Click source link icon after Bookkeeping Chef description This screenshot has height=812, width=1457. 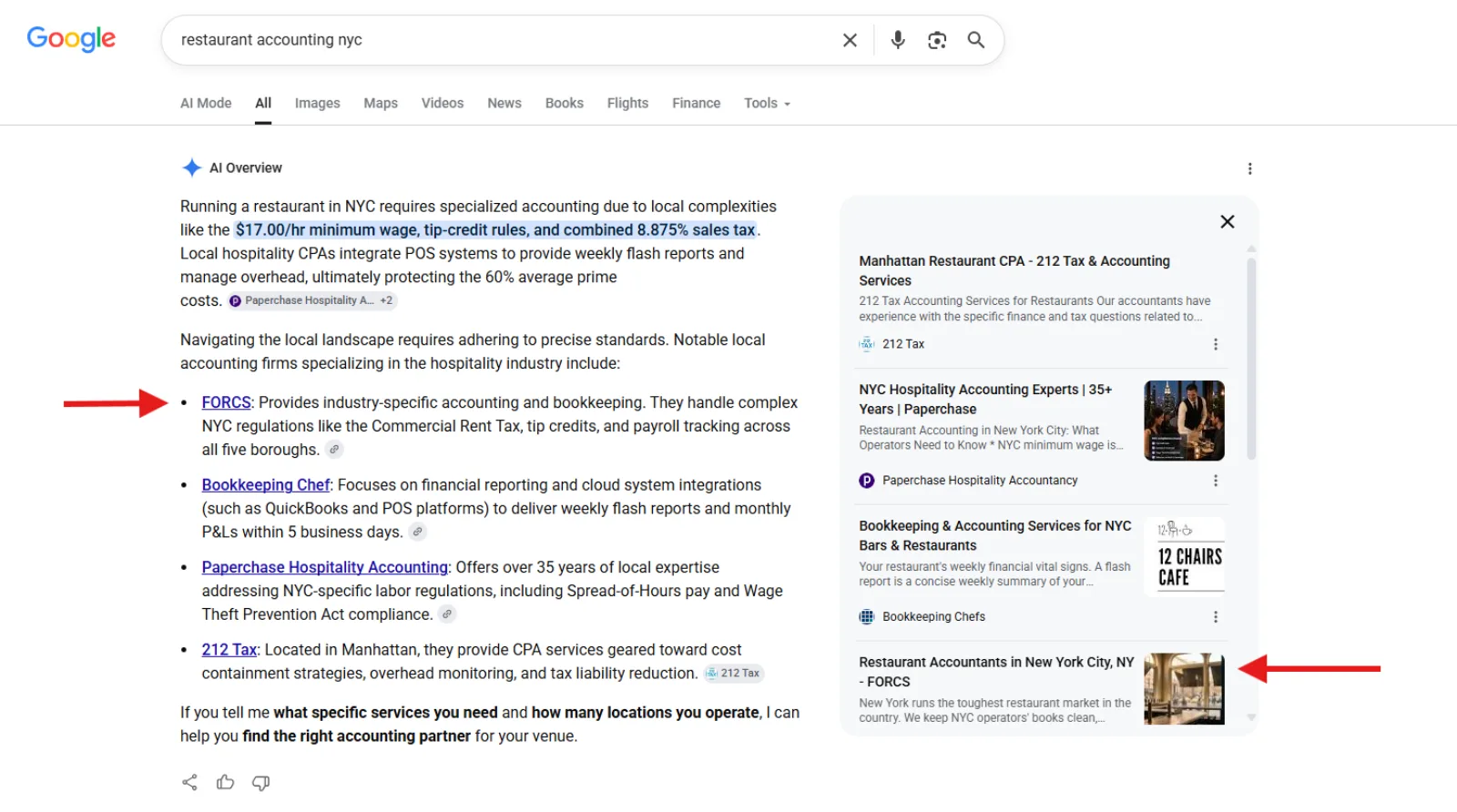tap(417, 532)
